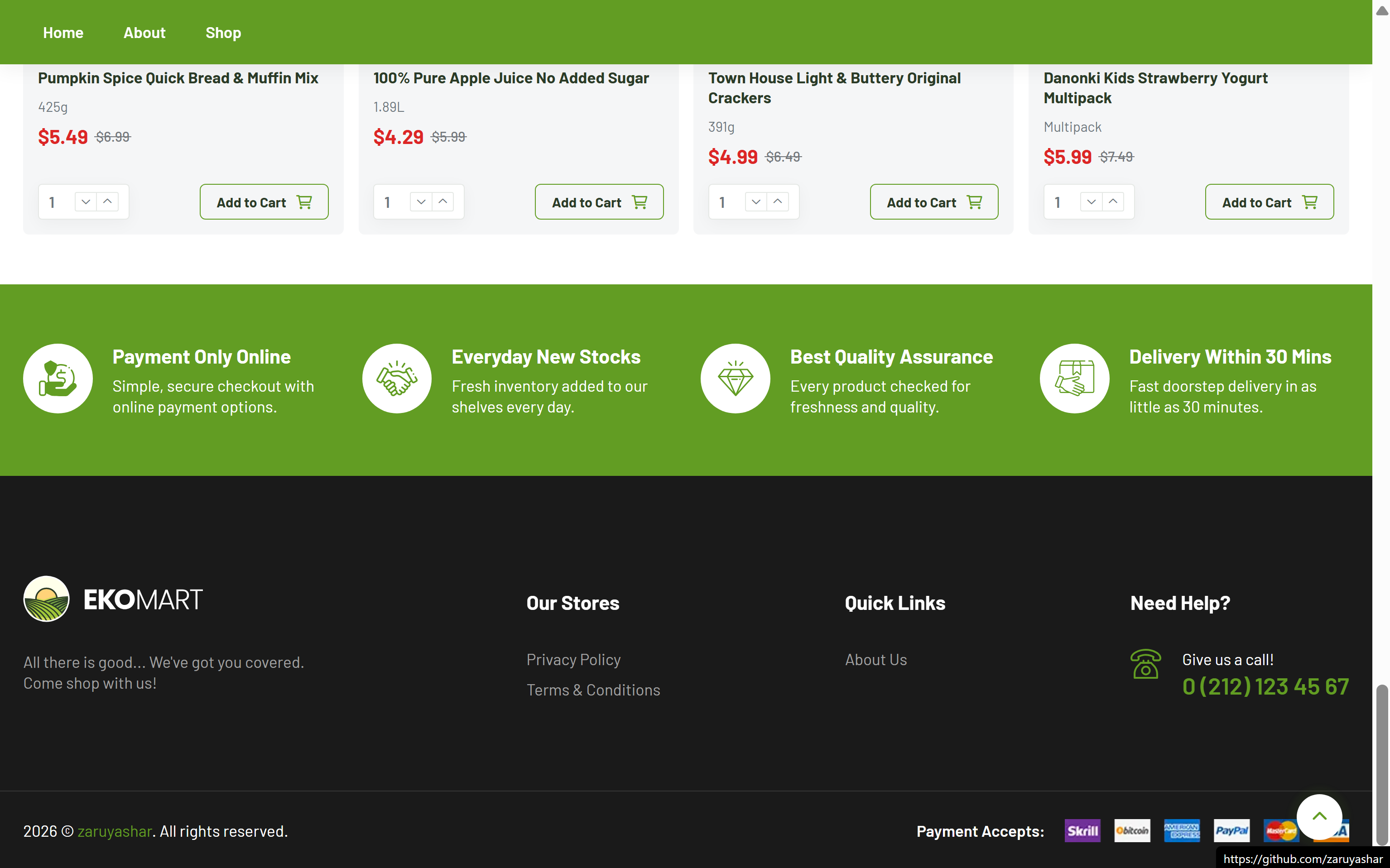Decrease quantity for Apple Juice
This screenshot has width=1390, height=868.
click(x=421, y=201)
